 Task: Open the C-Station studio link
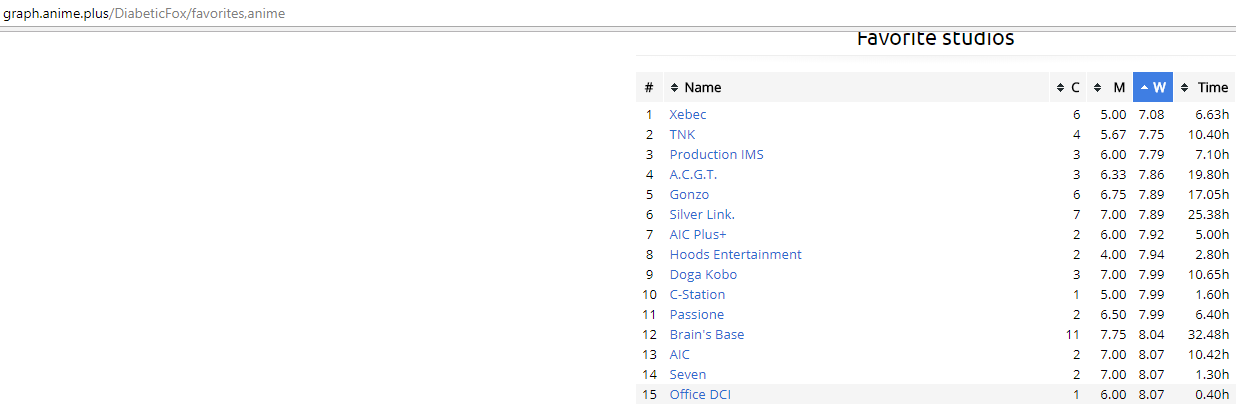697,295
